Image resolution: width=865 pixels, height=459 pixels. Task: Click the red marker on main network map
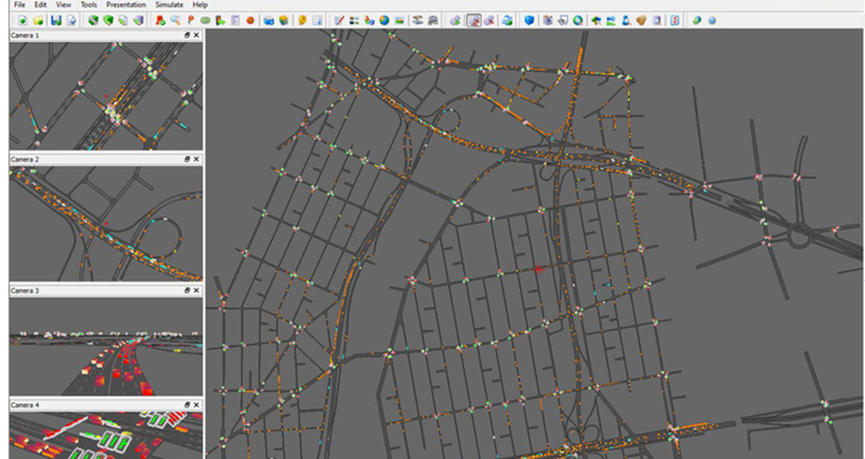coord(538,269)
